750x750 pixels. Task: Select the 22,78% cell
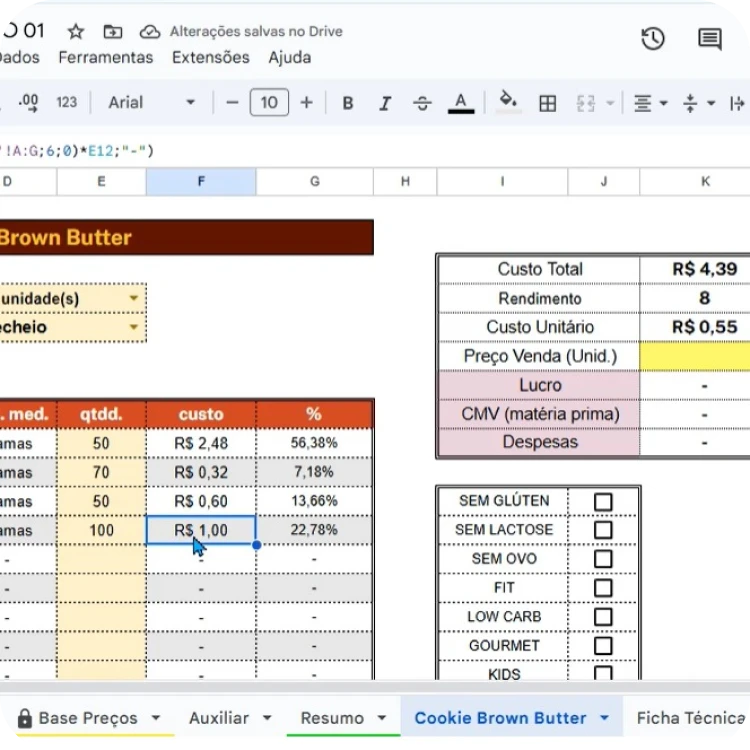pyautogui.click(x=314, y=530)
